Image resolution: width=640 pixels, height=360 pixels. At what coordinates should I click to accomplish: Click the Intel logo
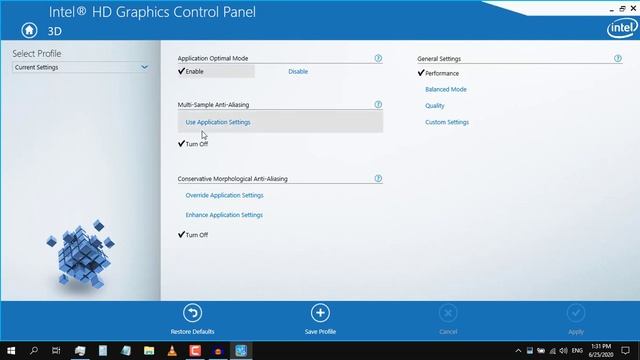tap(622, 28)
